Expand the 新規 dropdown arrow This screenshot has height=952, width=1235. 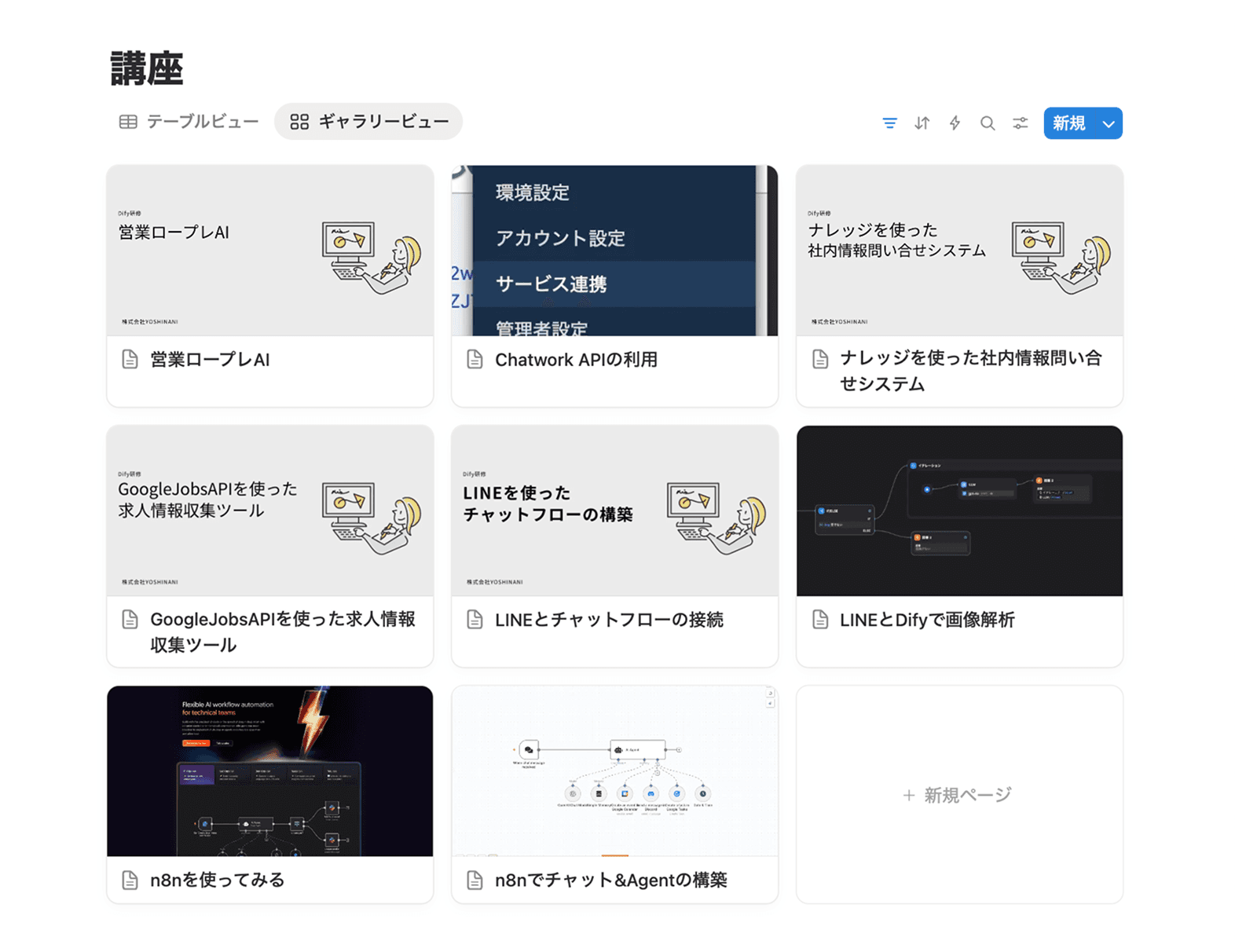pyautogui.click(x=1109, y=123)
